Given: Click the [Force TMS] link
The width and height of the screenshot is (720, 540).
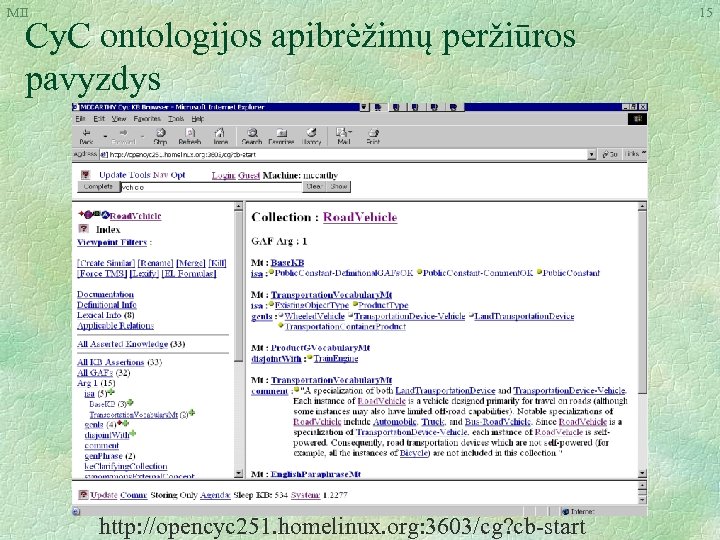Looking at the screenshot, I should coord(102,274).
